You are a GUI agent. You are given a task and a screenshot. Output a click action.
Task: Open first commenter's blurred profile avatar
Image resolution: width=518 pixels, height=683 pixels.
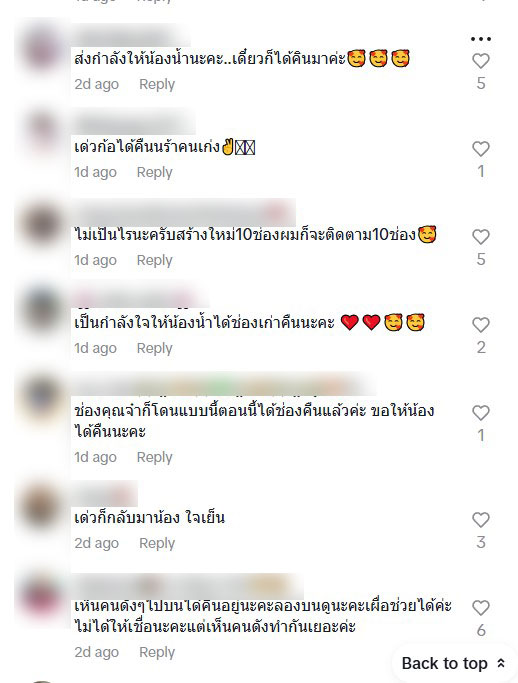coord(42,48)
